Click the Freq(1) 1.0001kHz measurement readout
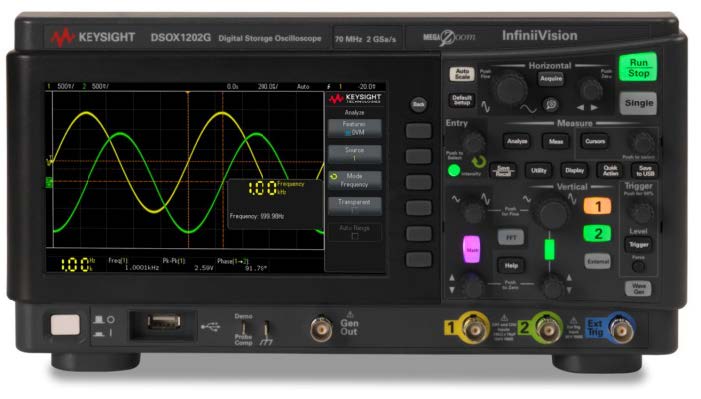 (133, 264)
